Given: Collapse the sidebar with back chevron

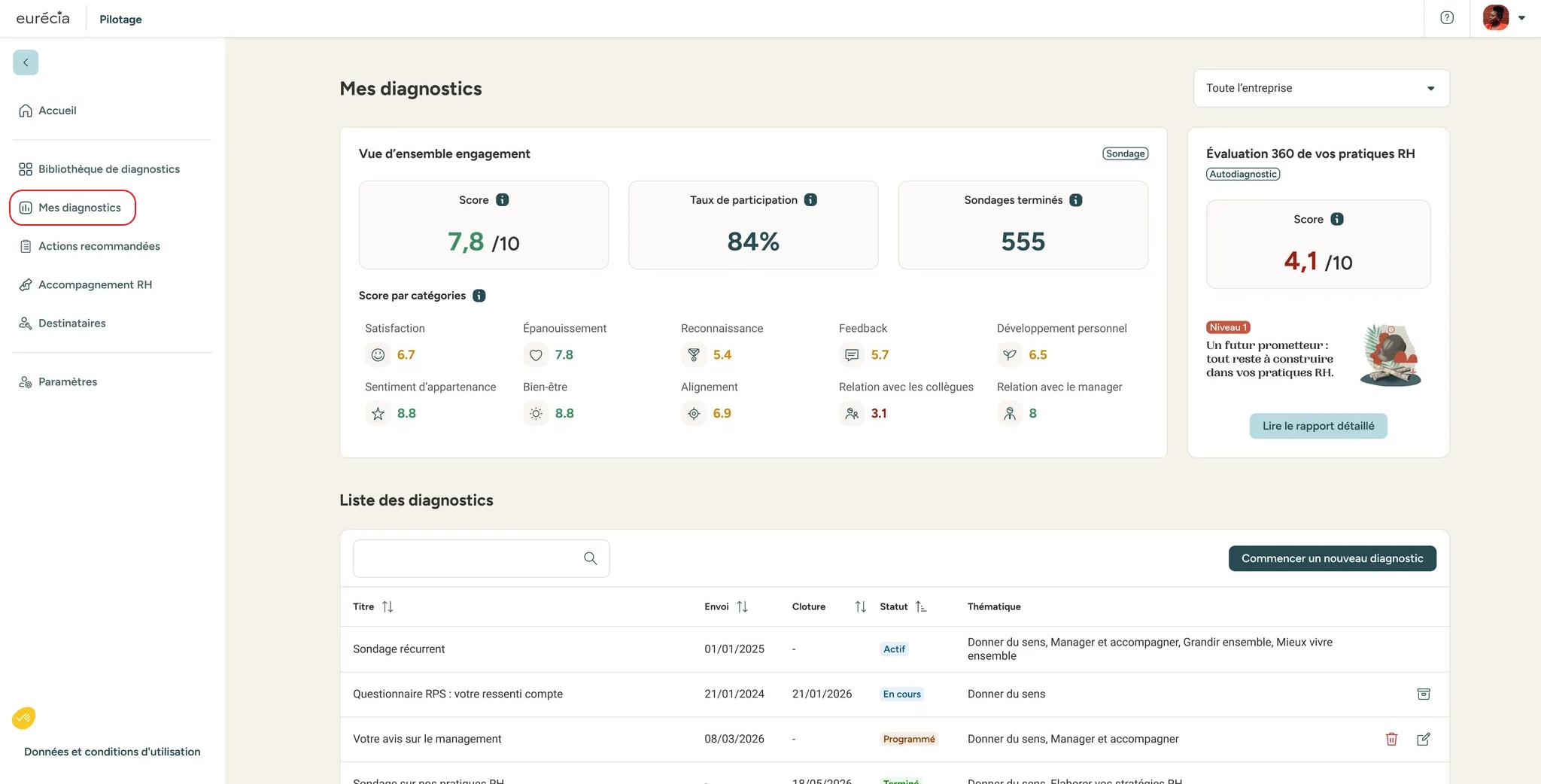Looking at the screenshot, I should pos(26,62).
